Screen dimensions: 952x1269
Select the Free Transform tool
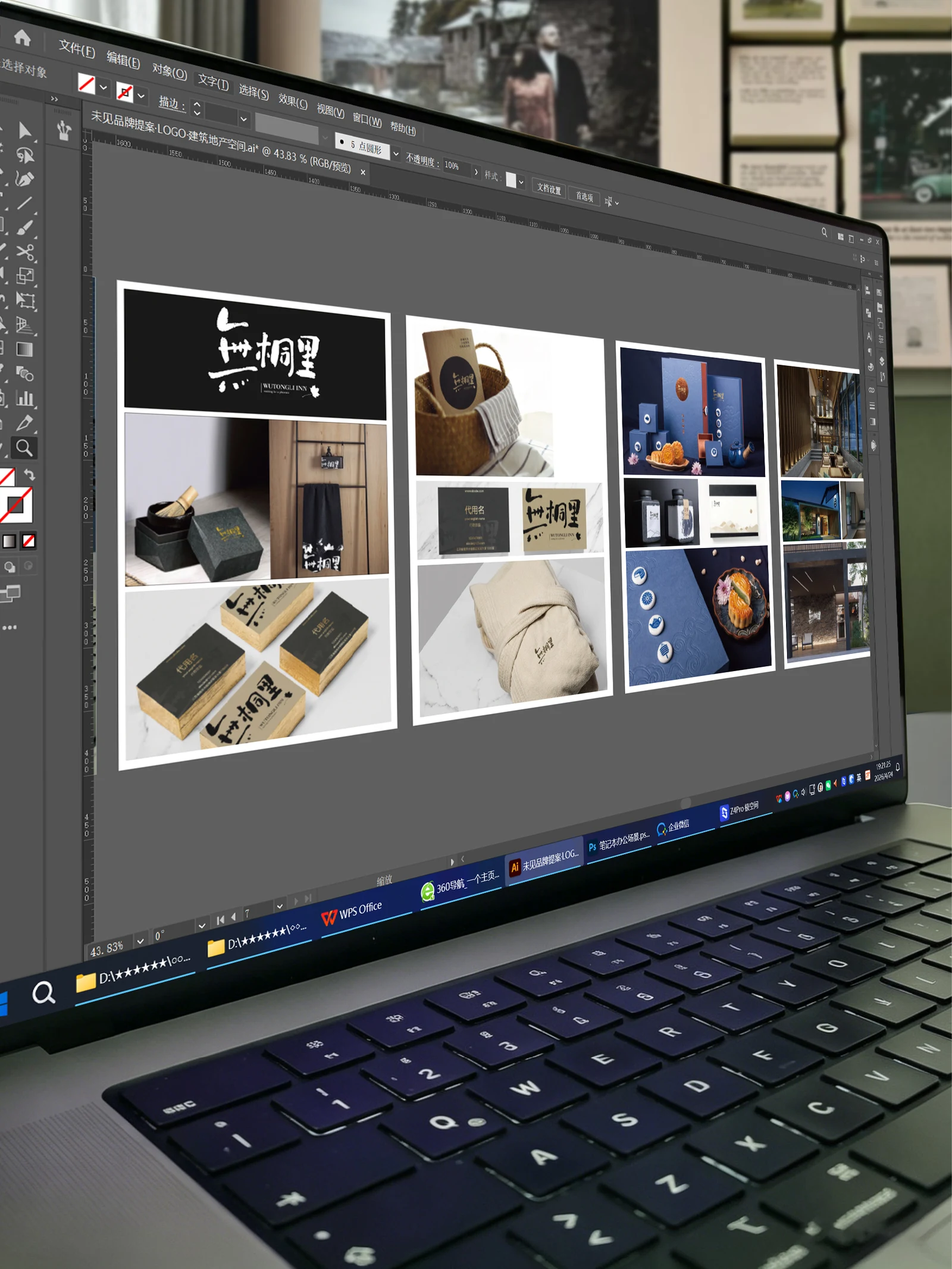point(25,300)
